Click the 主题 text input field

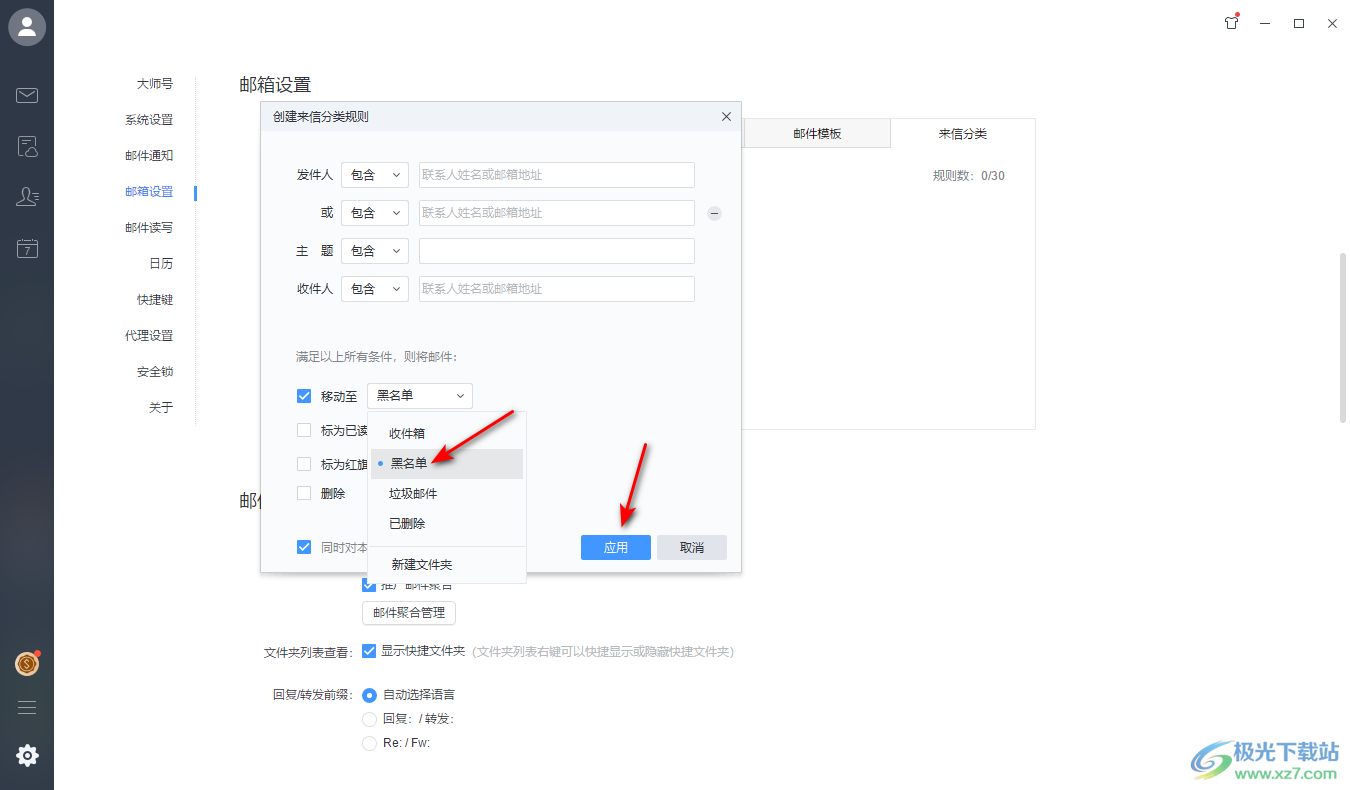pos(557,251)
